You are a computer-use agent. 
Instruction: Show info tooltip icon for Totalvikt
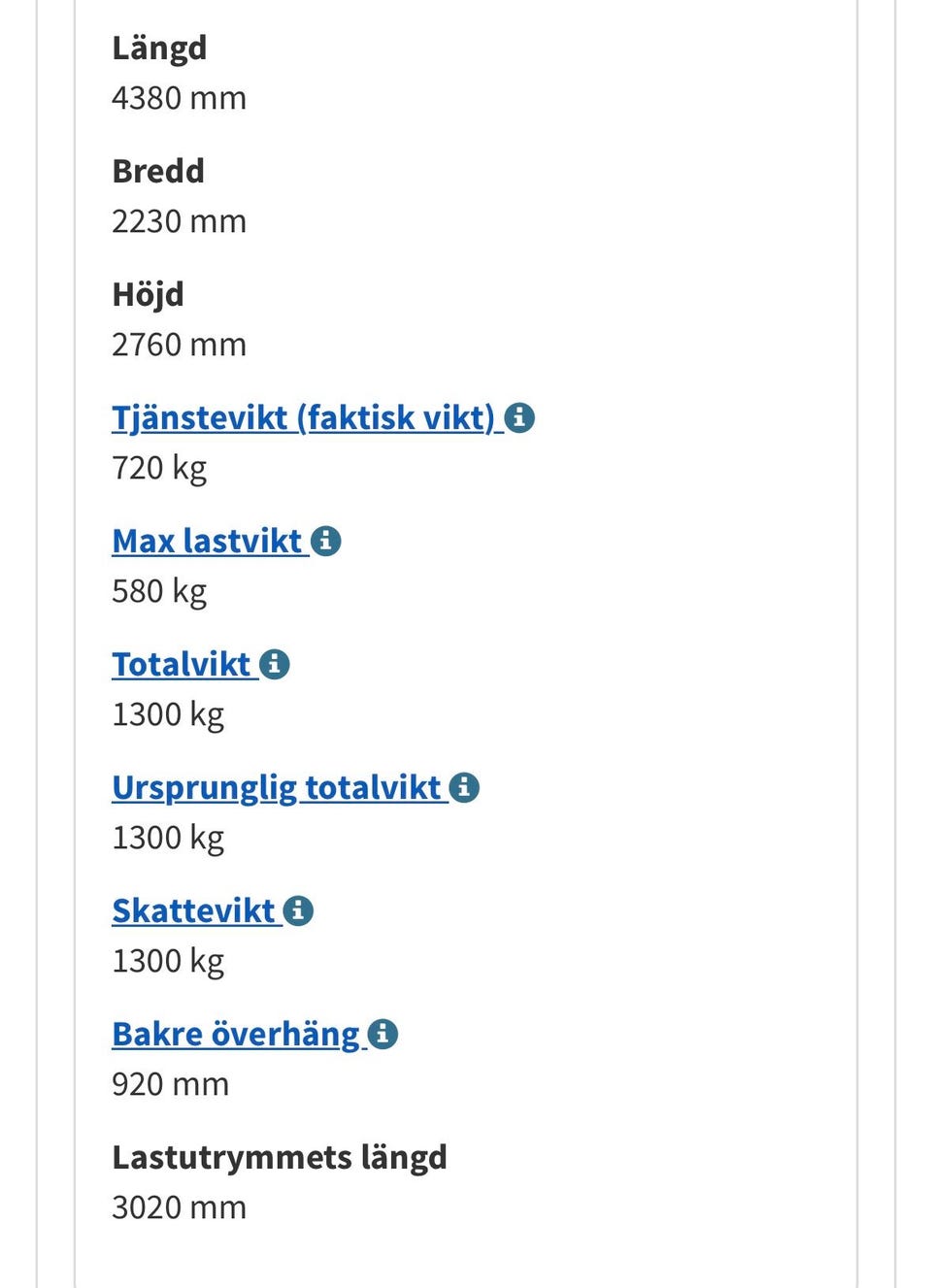coord(275,664)
